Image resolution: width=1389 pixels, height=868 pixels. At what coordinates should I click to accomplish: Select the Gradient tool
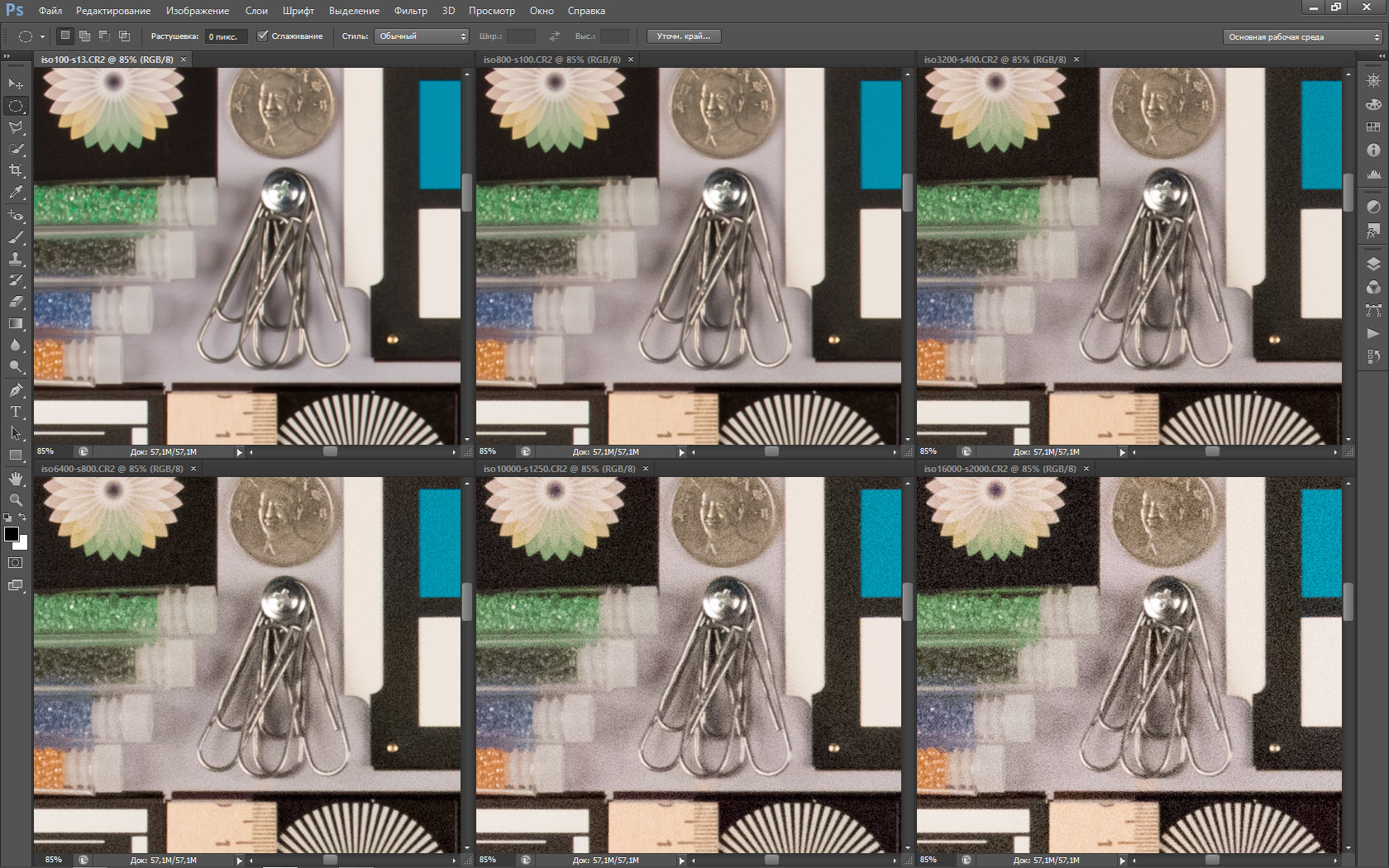tap(16, 323)
